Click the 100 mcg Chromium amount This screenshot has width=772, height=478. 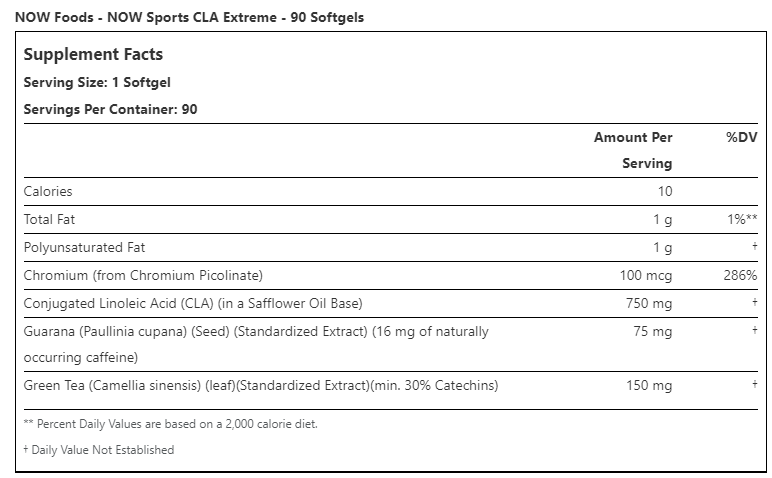(647, 275)
